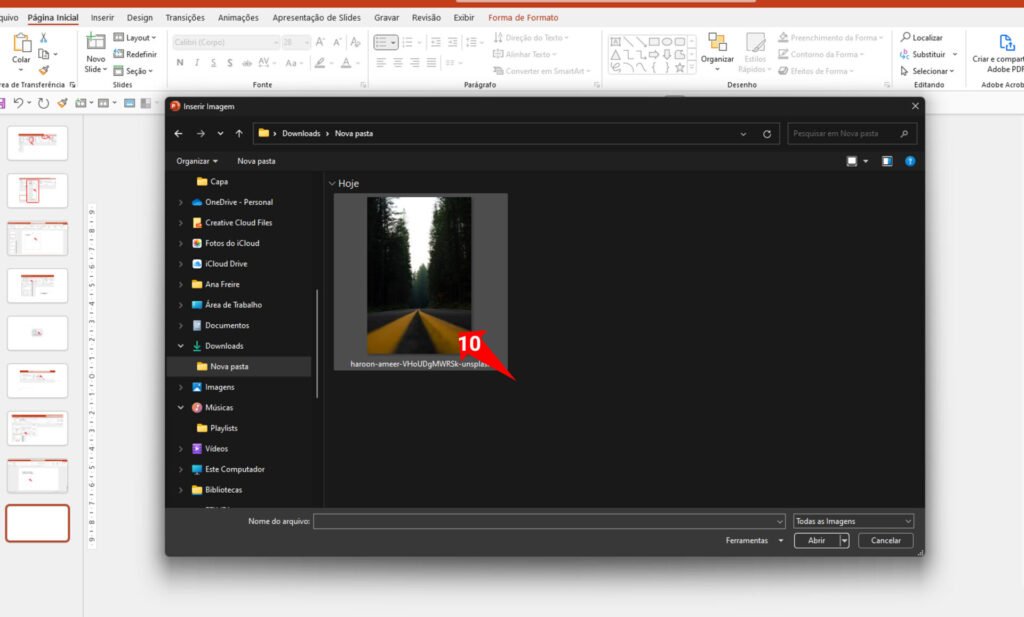Refresh the Nova pasta folder listing

point(767,134)
